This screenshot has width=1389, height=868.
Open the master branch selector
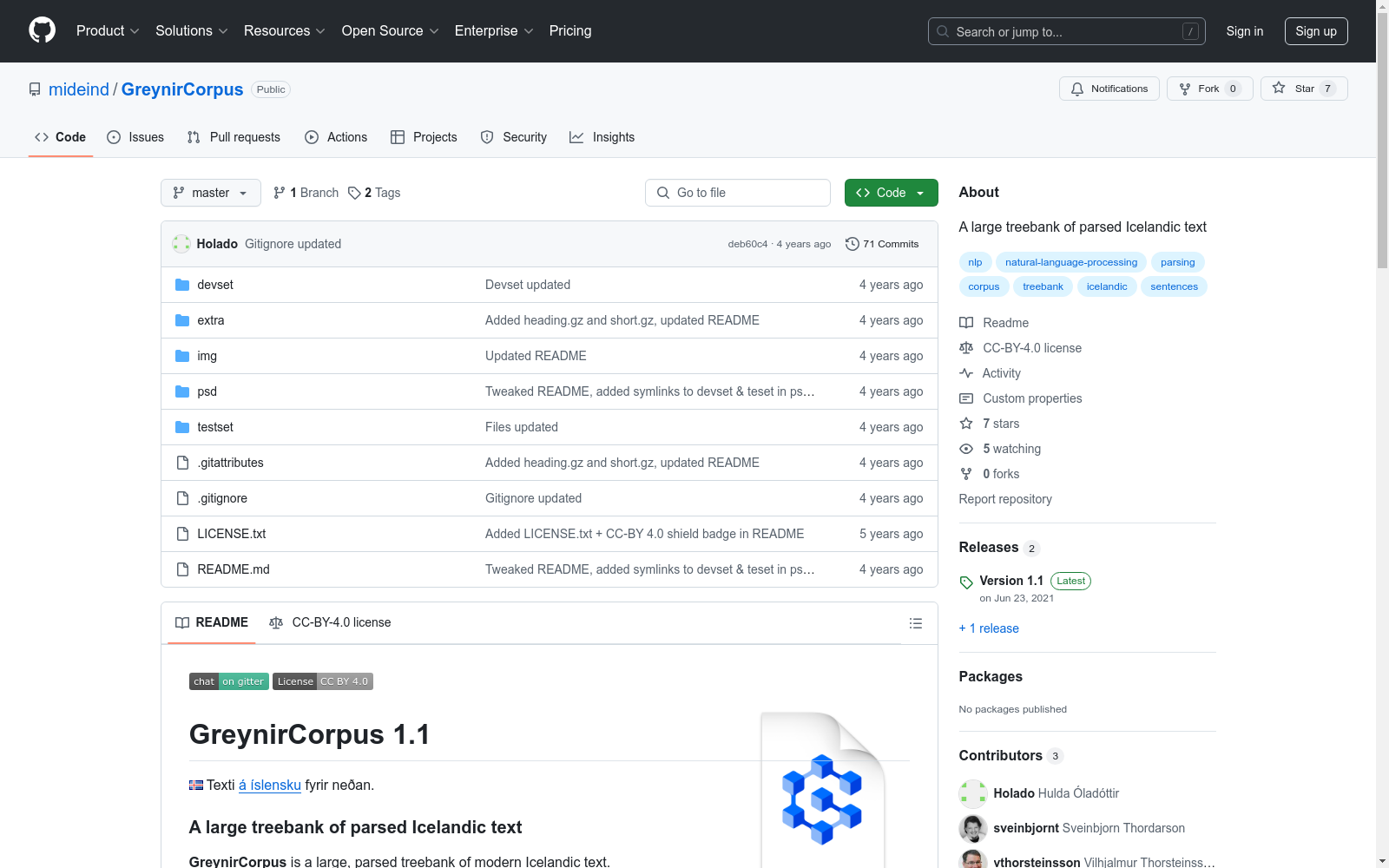point(211,193)
